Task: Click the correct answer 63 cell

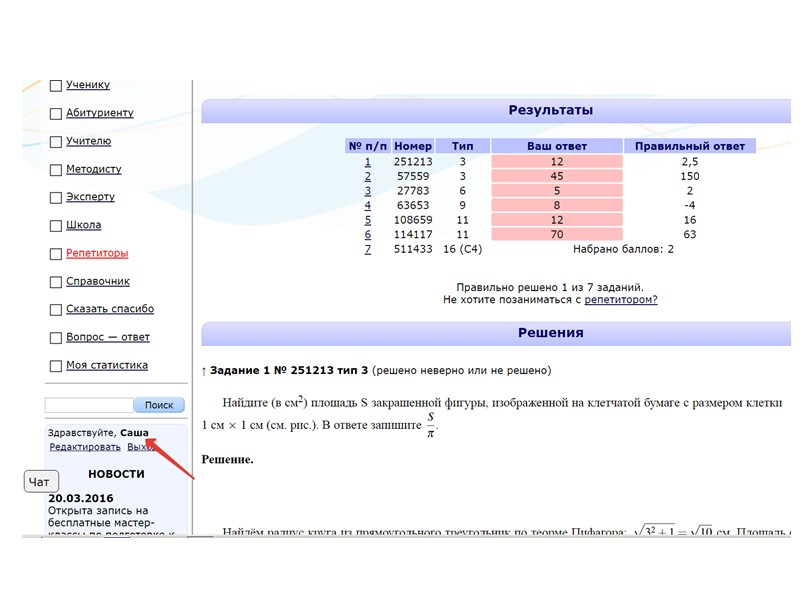Action: pyautogui.click(x=690, y=235)
